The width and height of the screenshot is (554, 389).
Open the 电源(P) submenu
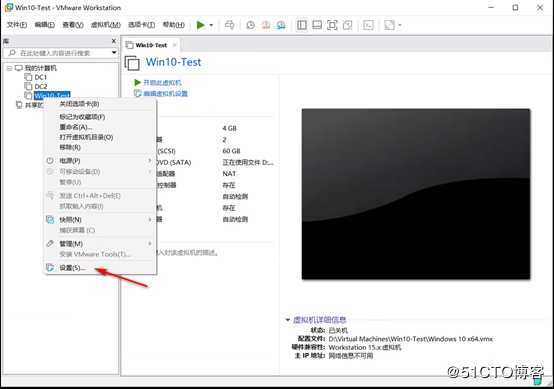click(x=100, y=161)
